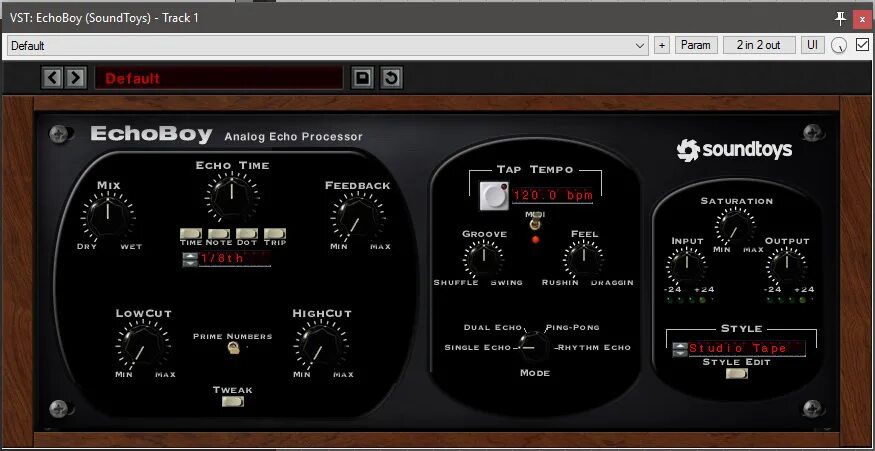875x451 pixels.
Task: Click the Echo Time knob
Action: (x=232, y=196)
